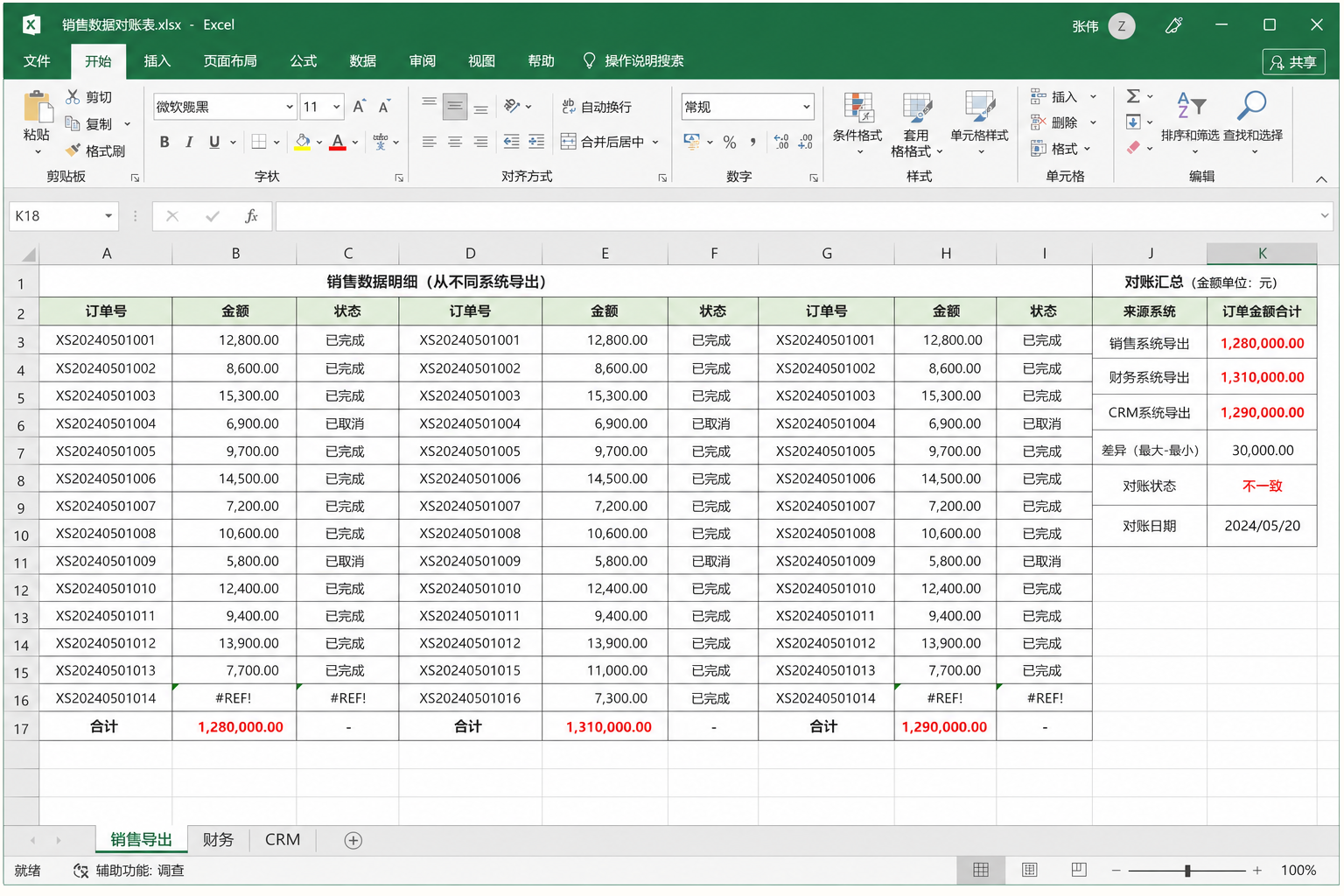Expand Merge and Center options arrow
Viewport: 1344px width, 896px height.
[655, 142]
